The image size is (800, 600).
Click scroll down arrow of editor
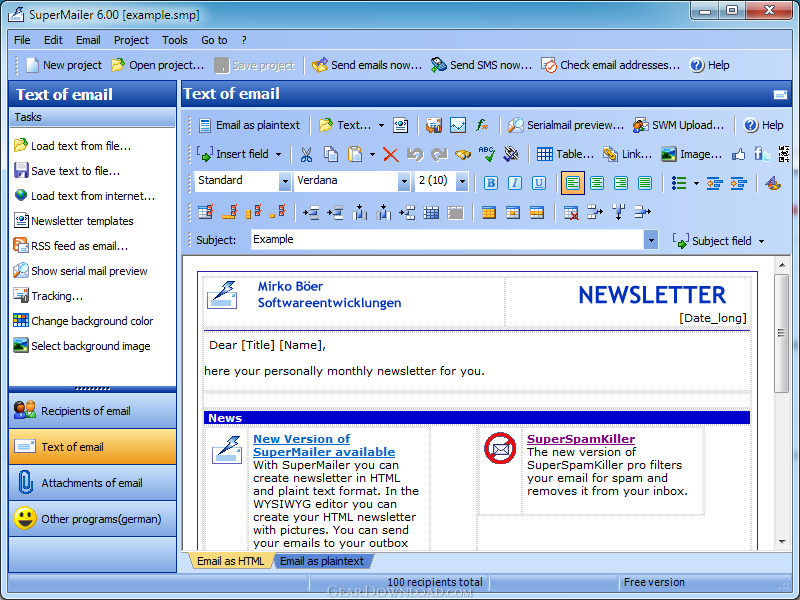point(781,542)
